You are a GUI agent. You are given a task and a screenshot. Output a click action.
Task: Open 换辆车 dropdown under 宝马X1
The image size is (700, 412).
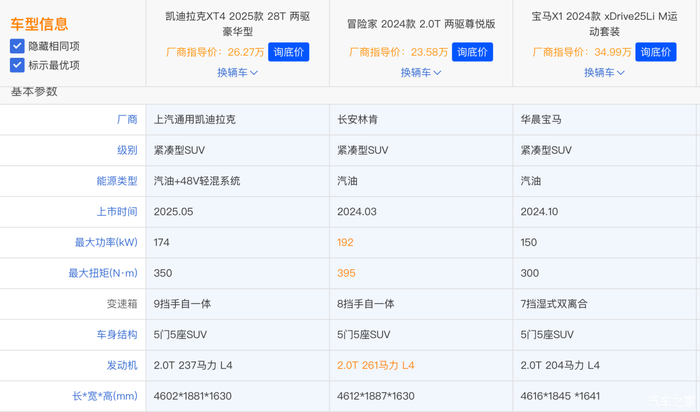point(605,72)
